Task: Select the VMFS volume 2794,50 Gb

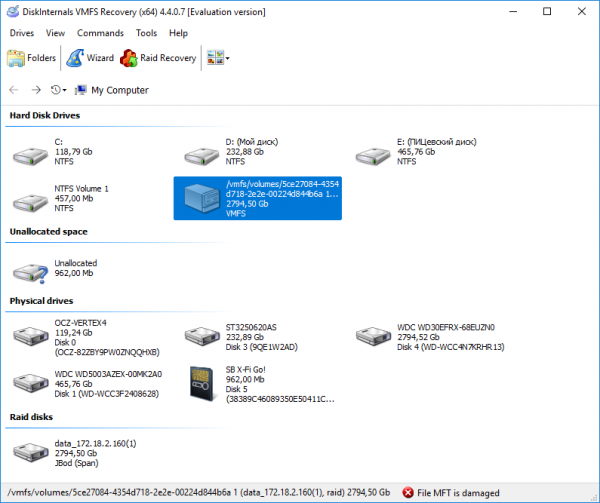Action: coord(257,198)
